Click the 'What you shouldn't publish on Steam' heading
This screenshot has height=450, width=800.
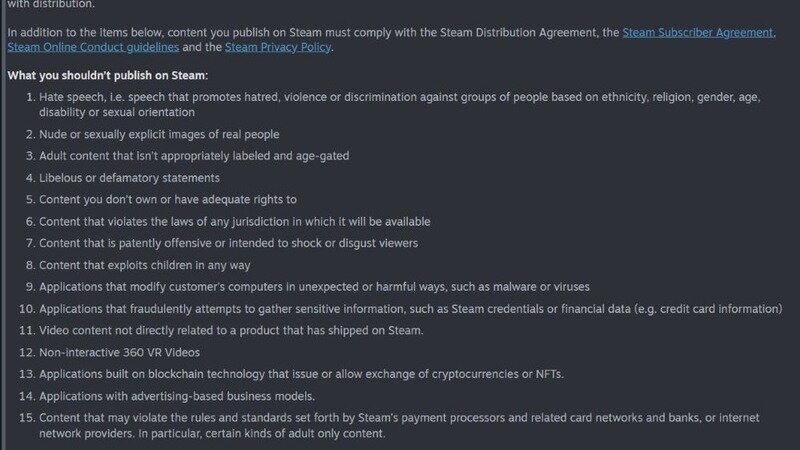108,76
